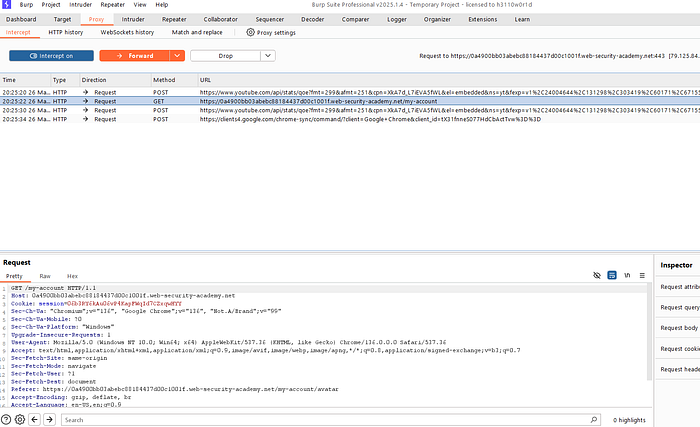This screenshot has height=427, width=700.
Task: Switch to the Target tab
Action: [62, 19]
